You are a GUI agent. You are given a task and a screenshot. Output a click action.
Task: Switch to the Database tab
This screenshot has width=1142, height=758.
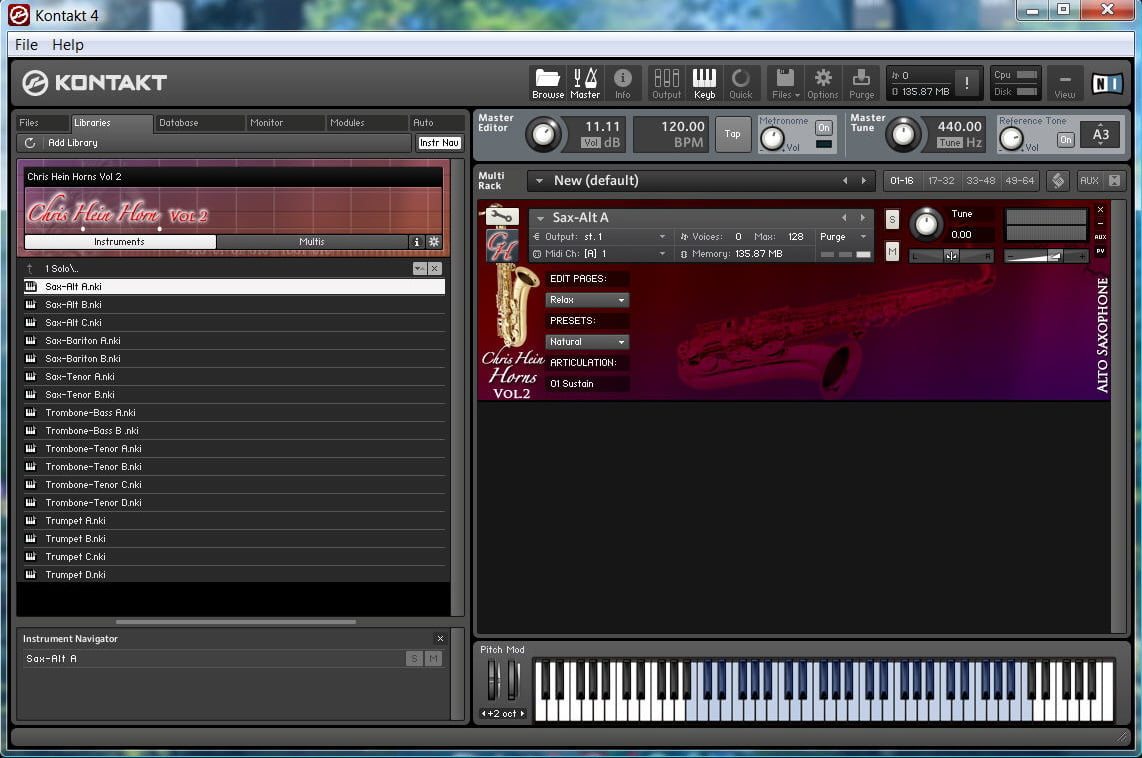coord(199,123)
